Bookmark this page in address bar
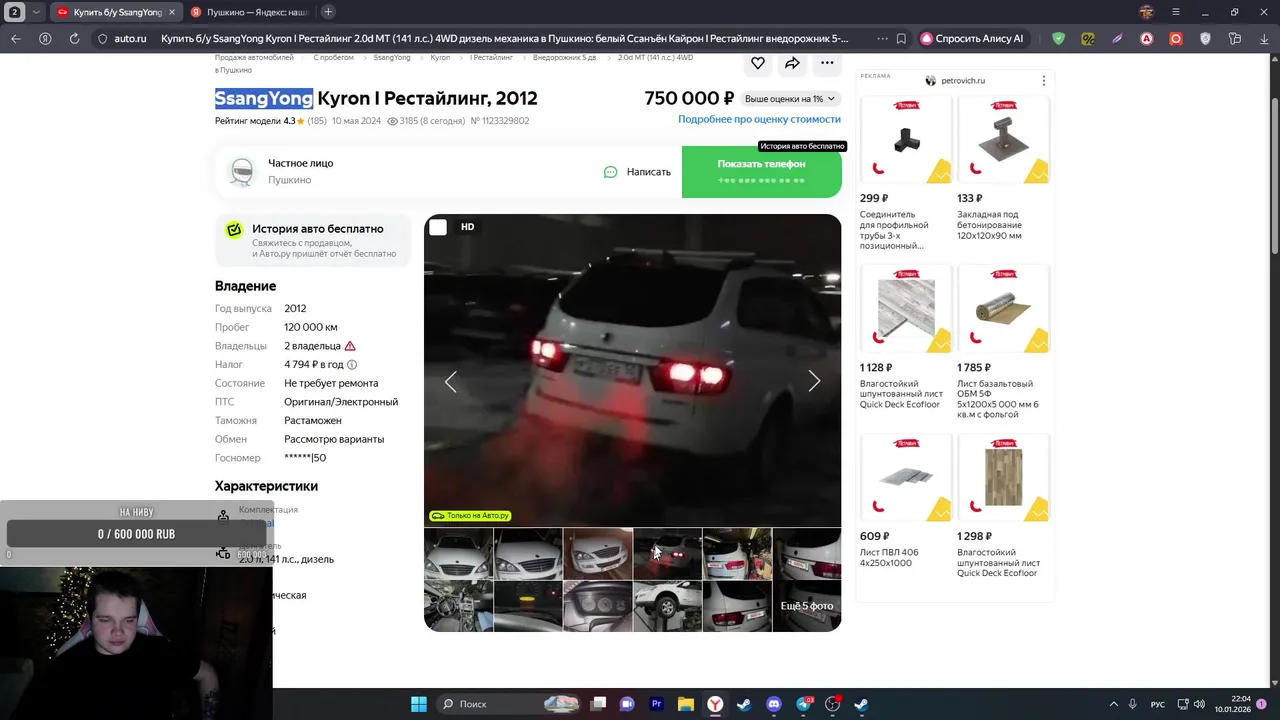 point(901,39)
